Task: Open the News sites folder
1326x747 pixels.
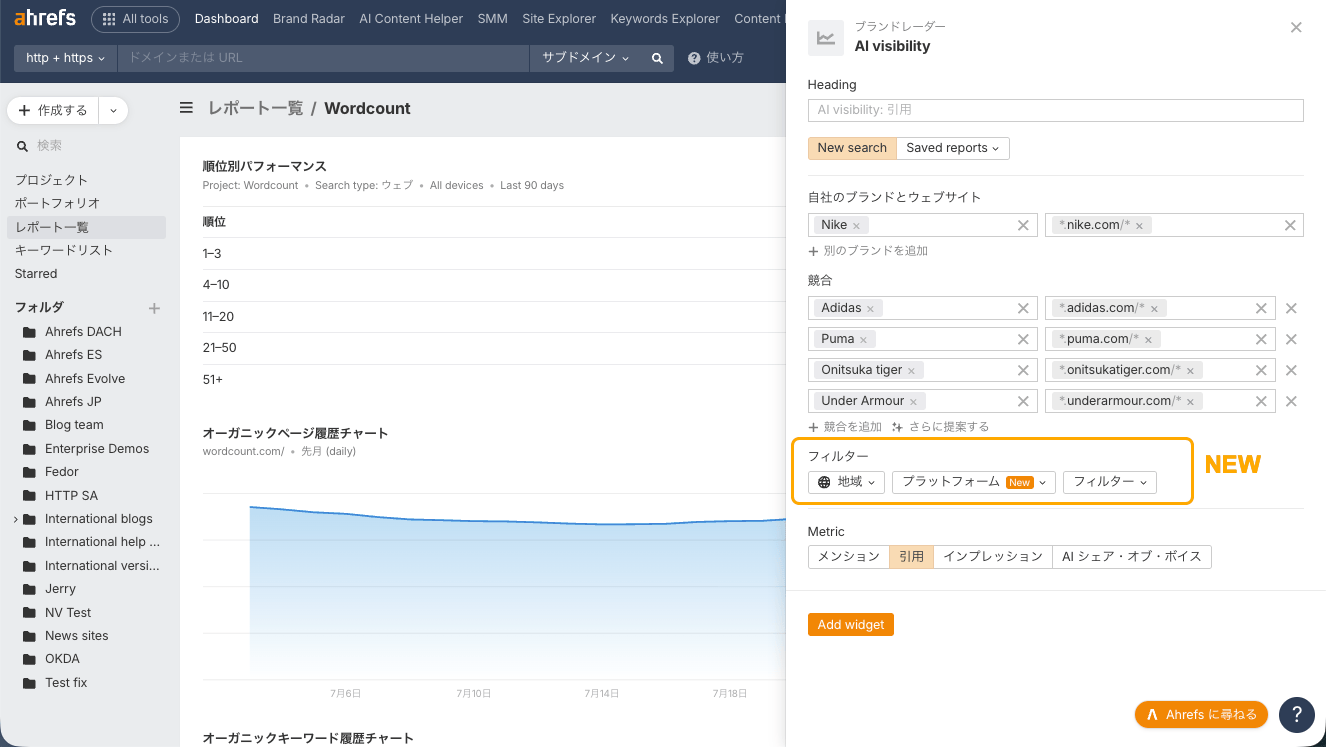Action: (x=76, y=636)
